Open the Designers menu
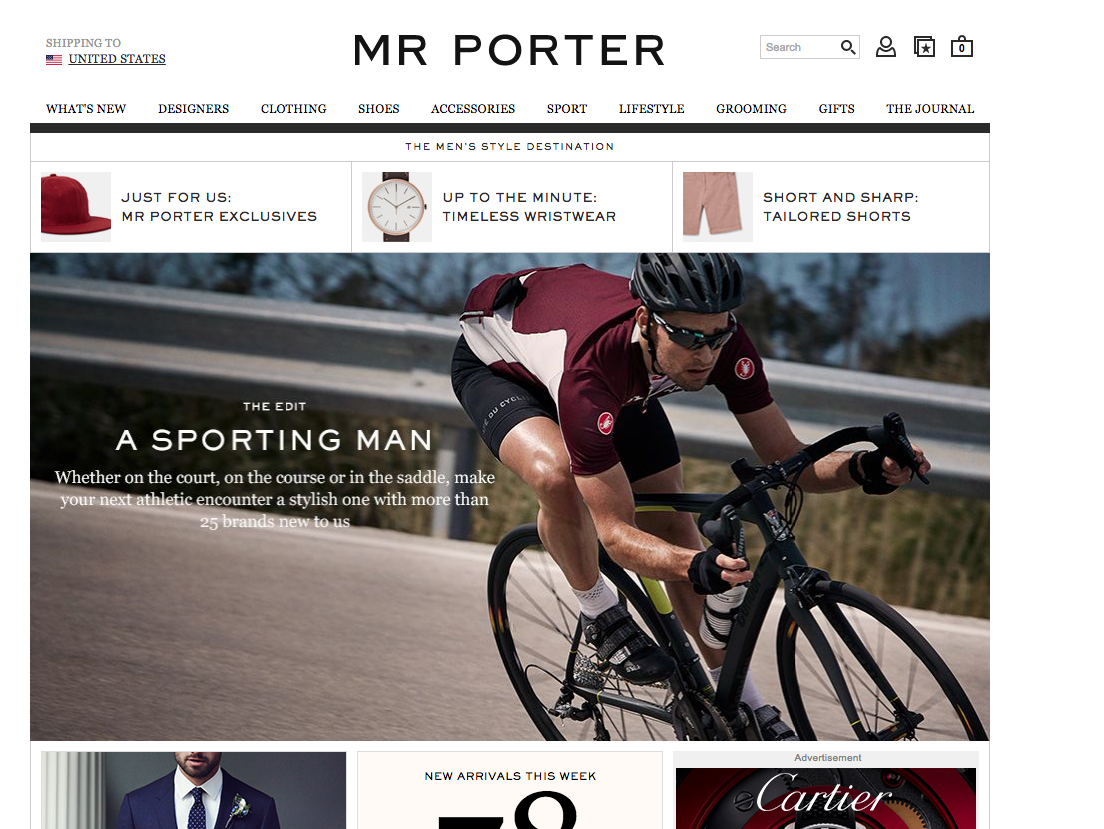Viewport: 1104px width, 829px height. click(194, 108)
